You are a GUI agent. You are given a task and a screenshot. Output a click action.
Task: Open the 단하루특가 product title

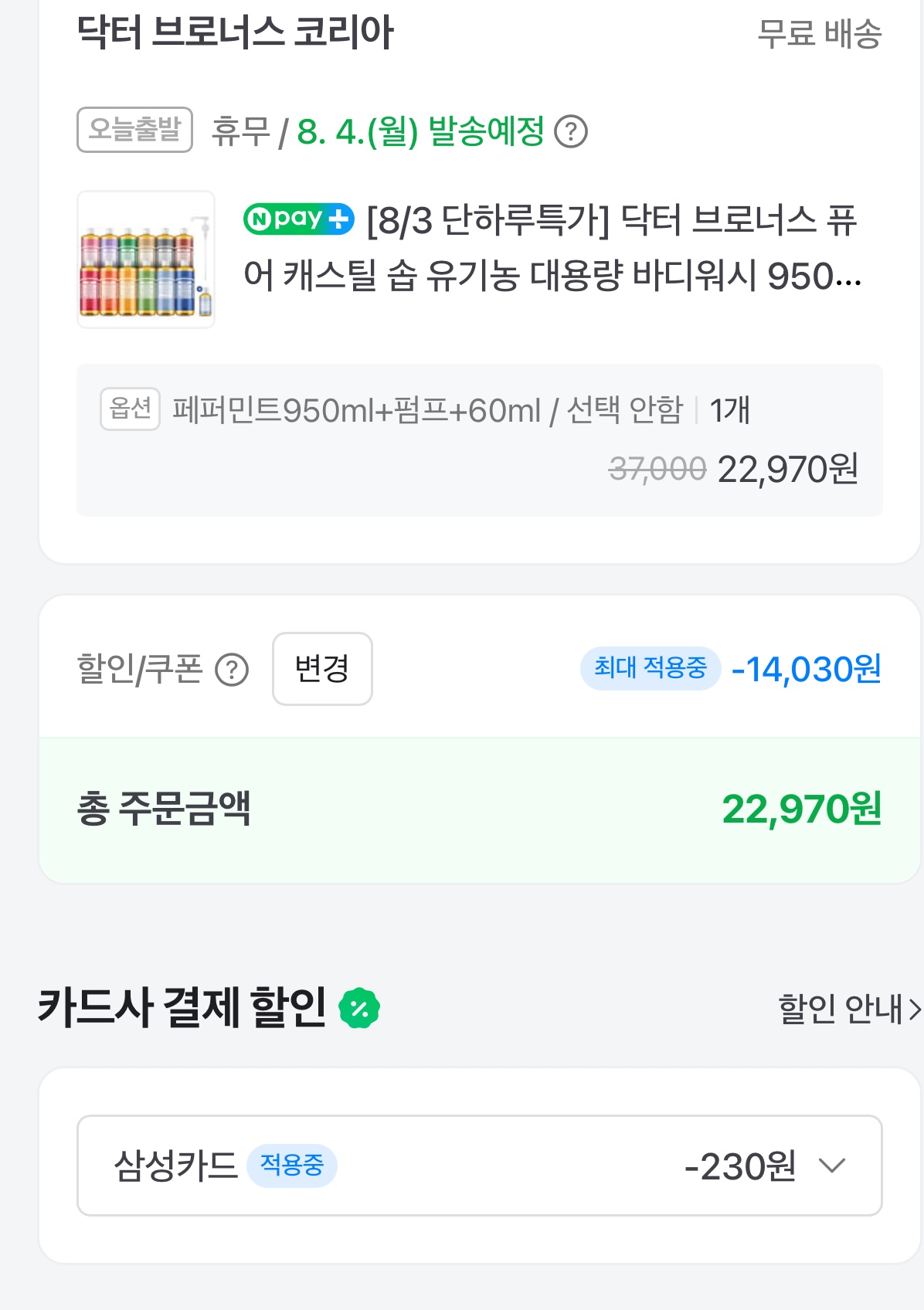coord(552,248)
